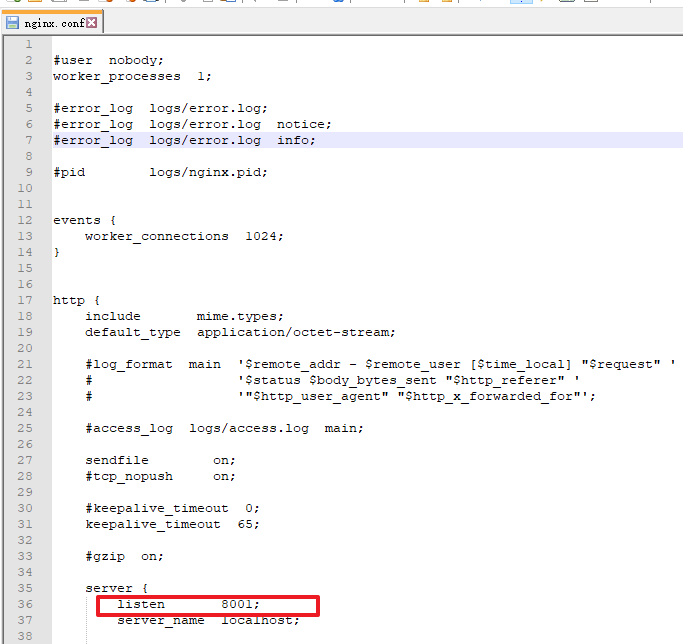Click the 'worker_processes' directive text

(x=117, y=76)
